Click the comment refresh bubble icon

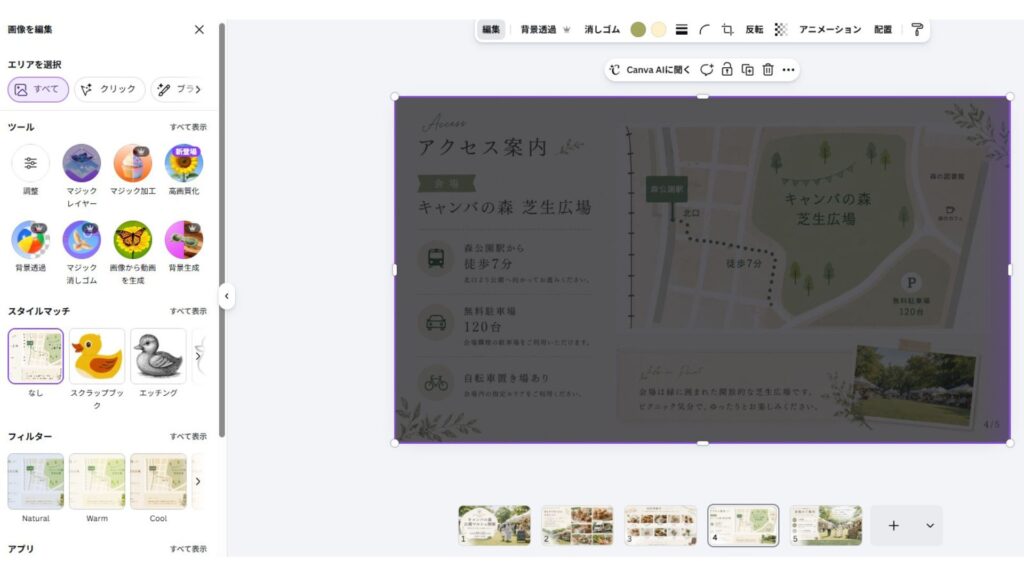point(707,70)
